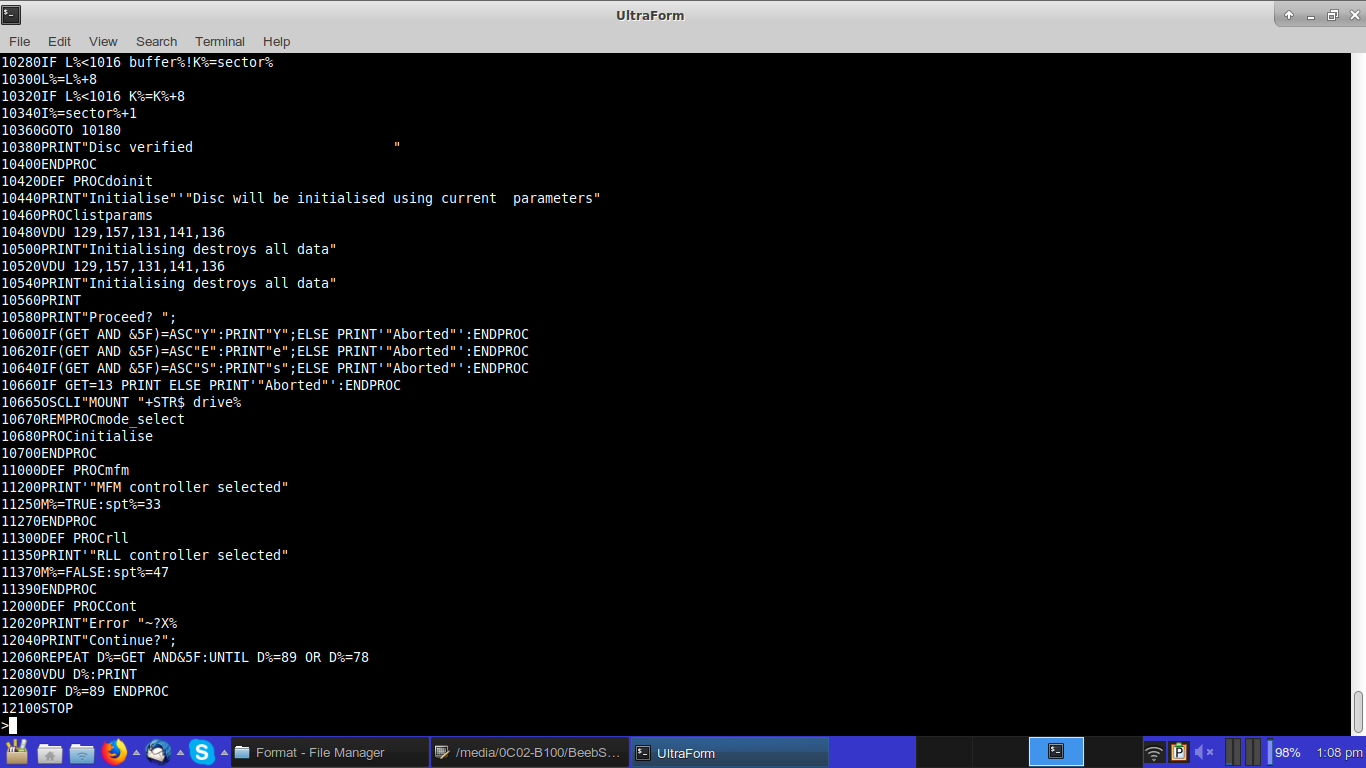Click the keep-on-top arrow in title bar
The height and width of the screenshot is (768, 1366).
pos(1290,15)
